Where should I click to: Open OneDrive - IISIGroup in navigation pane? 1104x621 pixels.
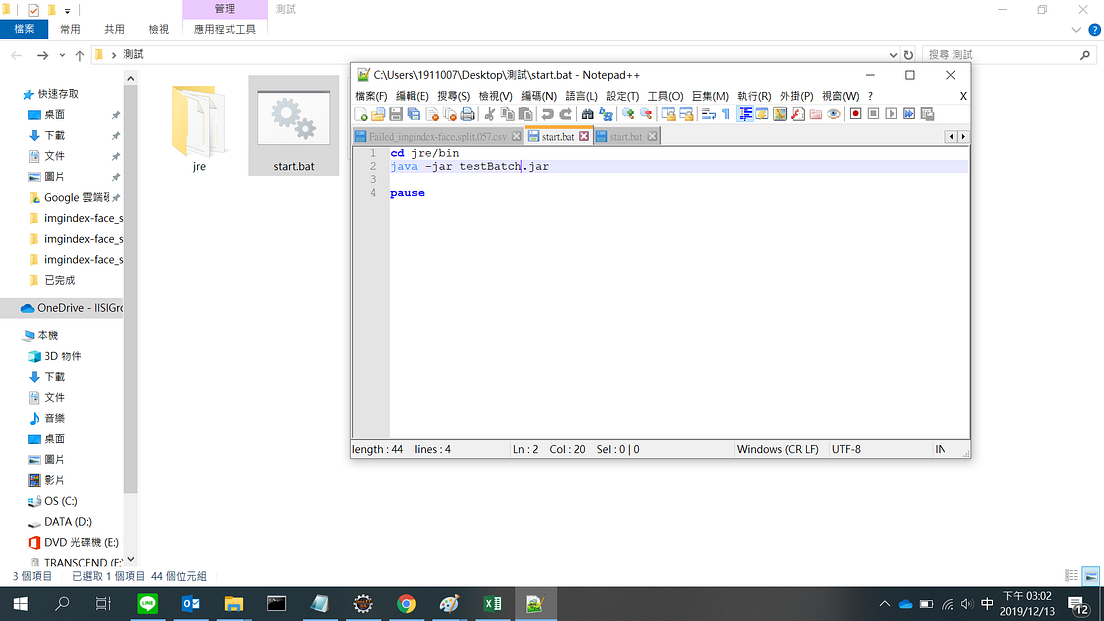click(70, 308)
